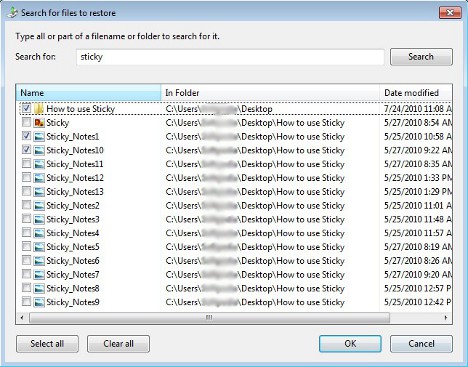The width and height of the screenshot is (468, 367).
Task: Tick the Sticky_Notes8 checkbox
Action: tap(26, 288)
